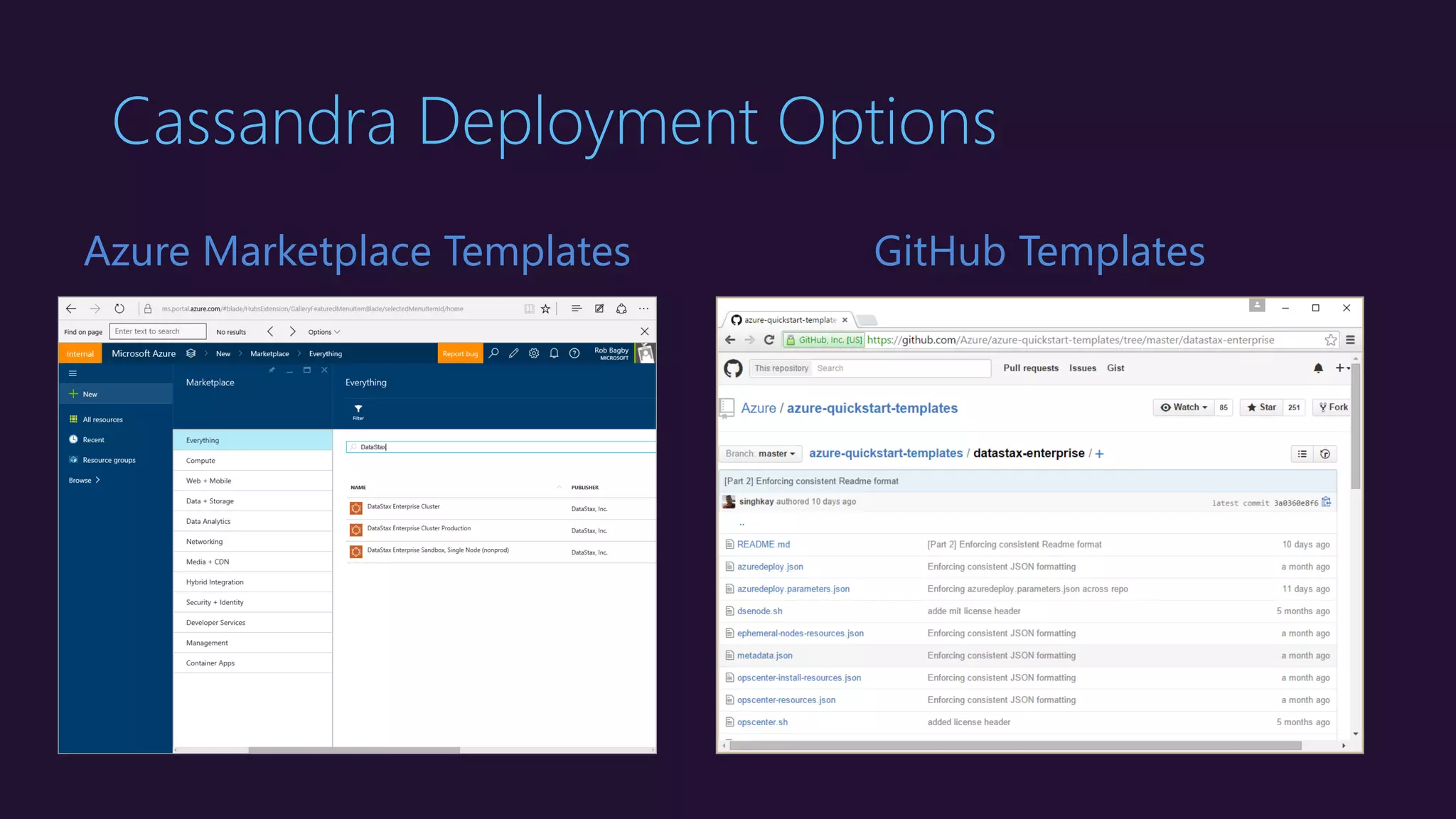
Task: Open Gist on GitHub
Action: [1115, 368]
